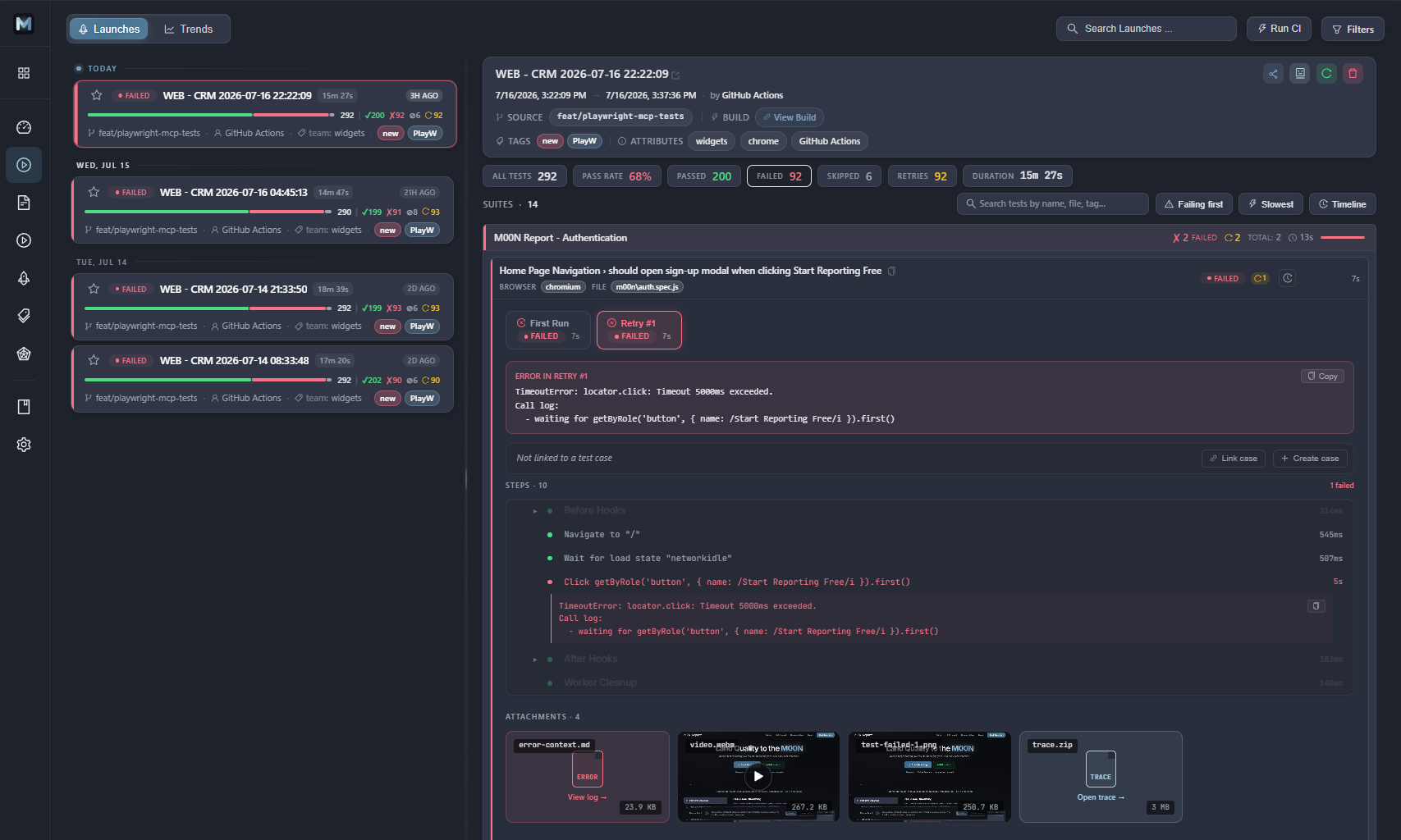1401x840 pixels.
Task: Click the widgets attribute chip
Action: pos(712,141)
